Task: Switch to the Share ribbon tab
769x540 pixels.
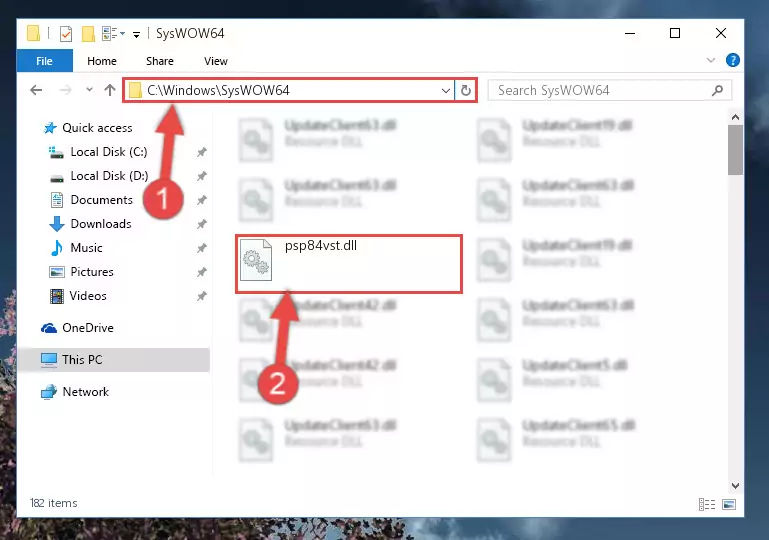Action: 159,61
